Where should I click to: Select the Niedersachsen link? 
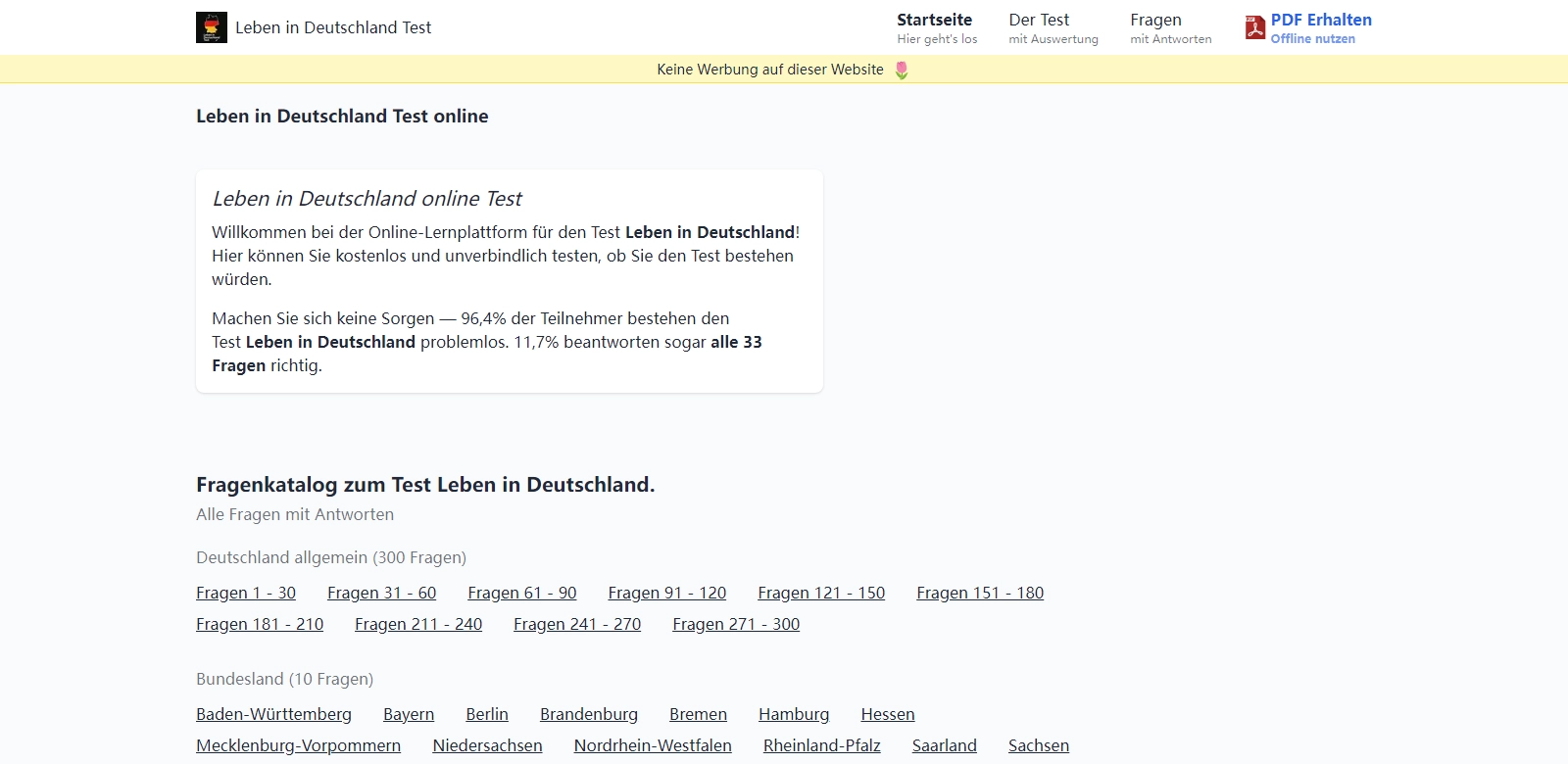487,745
